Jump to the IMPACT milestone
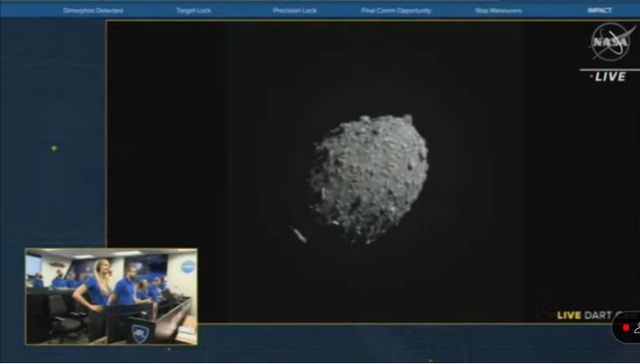The height and width of the screenshot is (364, 640). [600, 11]
